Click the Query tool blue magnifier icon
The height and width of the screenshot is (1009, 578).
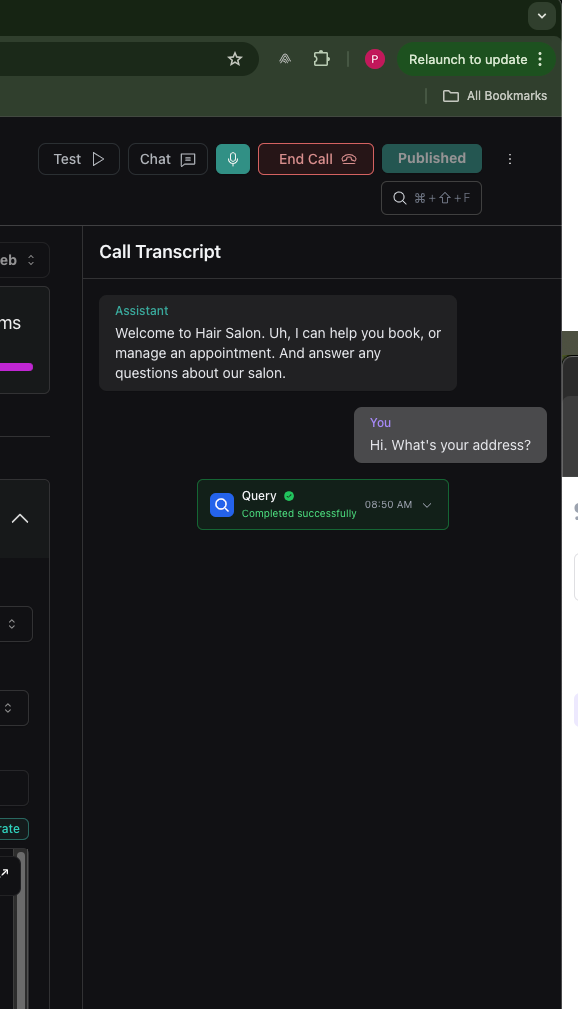tap(221, 504)
